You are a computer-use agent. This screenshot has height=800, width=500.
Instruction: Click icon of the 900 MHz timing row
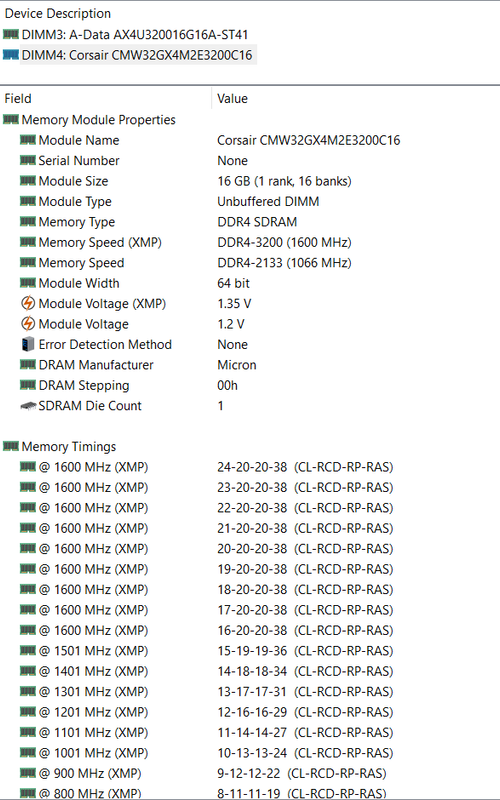coord(28,773)
